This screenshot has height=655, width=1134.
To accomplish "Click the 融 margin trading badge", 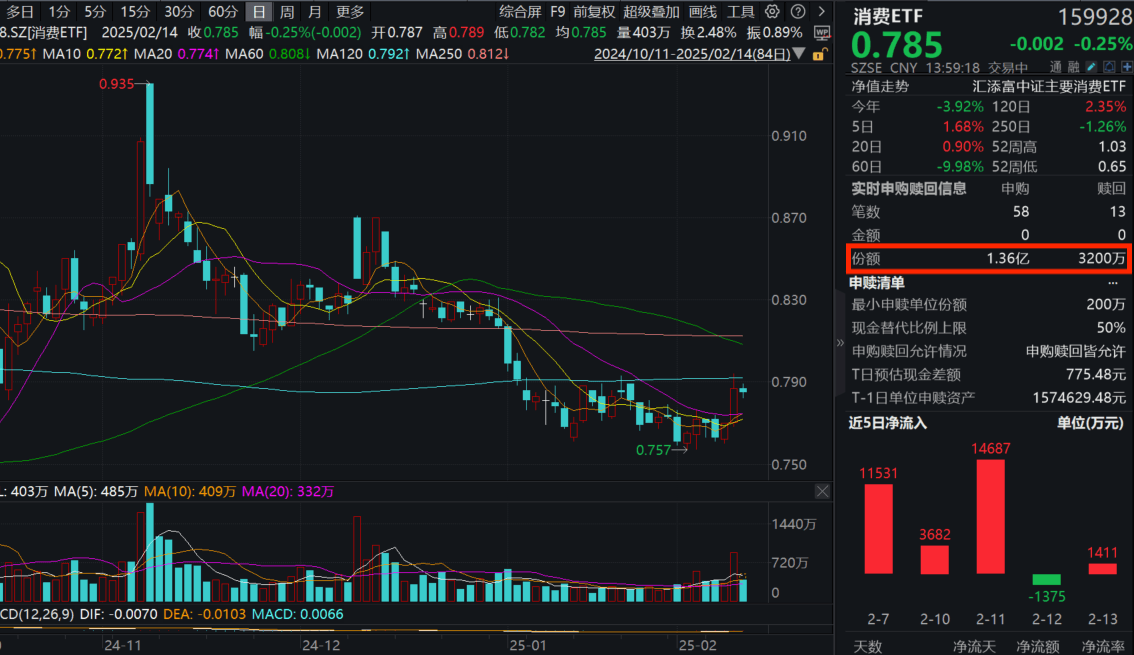I will click(x=1074, y=66).
